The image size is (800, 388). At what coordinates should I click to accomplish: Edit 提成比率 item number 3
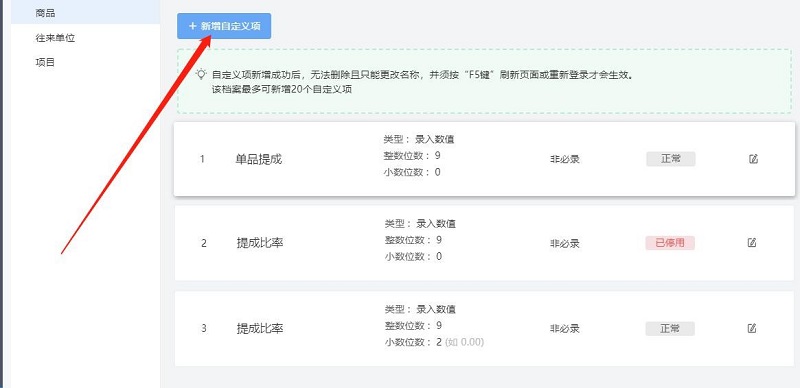coord(752,328)
